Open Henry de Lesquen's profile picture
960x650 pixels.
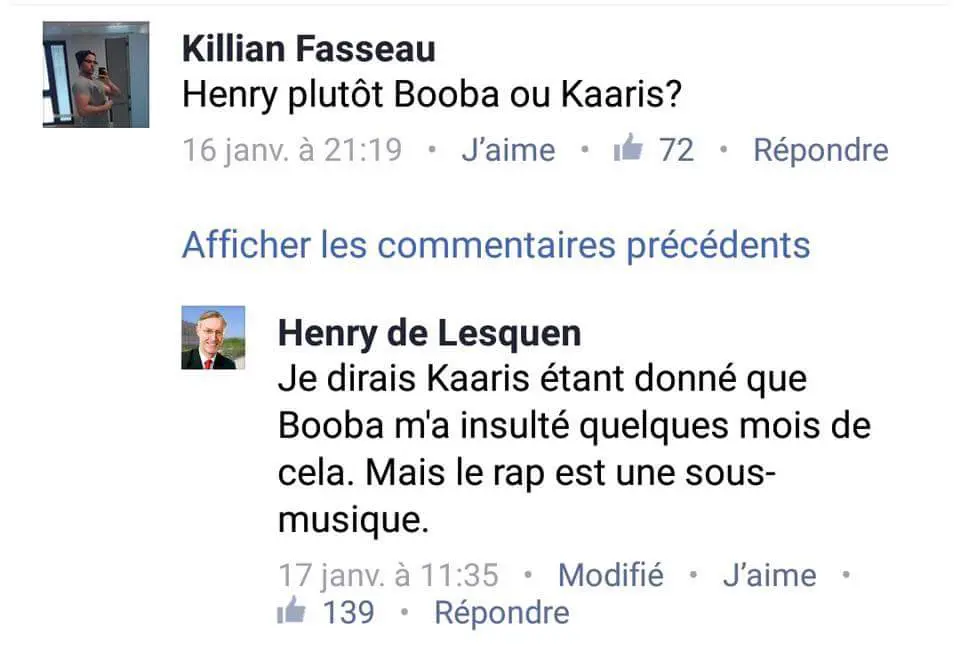point(213,338)
